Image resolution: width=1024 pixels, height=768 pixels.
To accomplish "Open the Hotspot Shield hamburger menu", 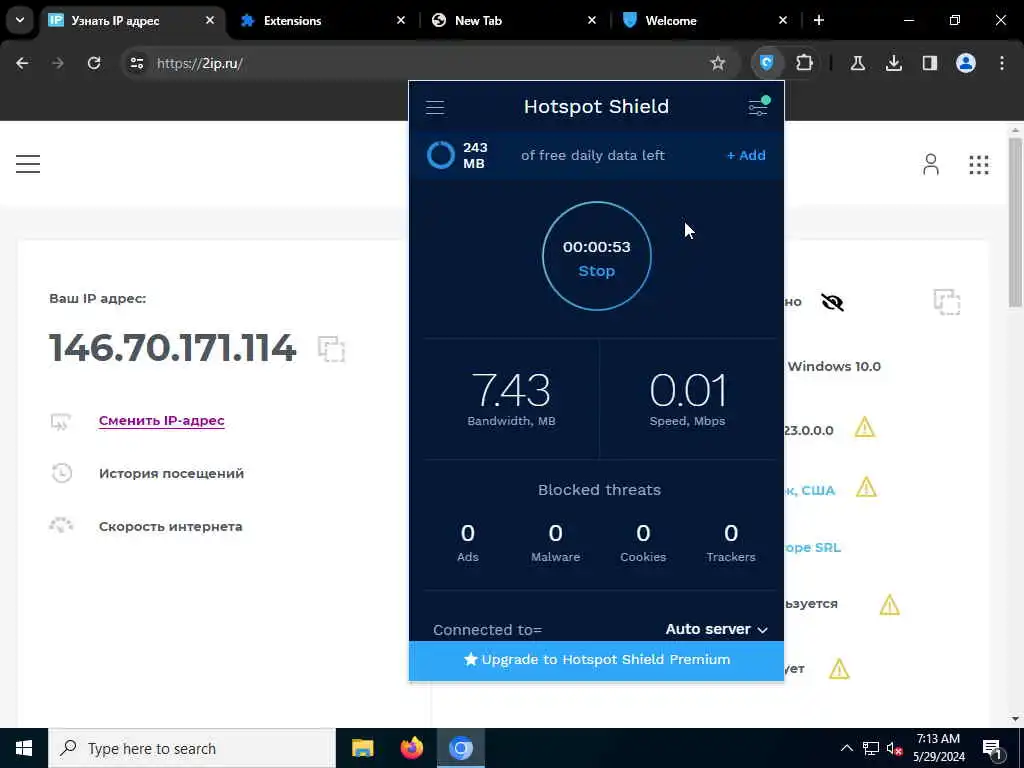I will [435, 107].
